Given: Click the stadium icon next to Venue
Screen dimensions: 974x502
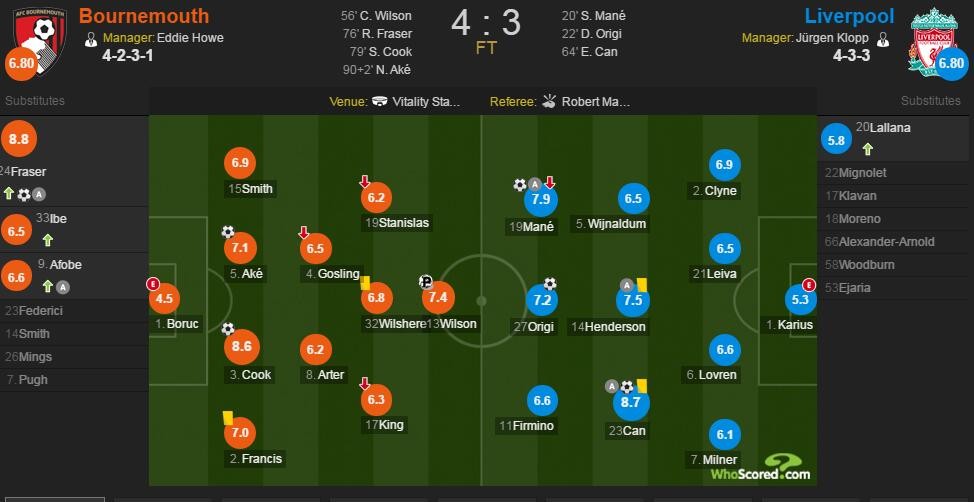Looking at the screenshot, I should tap(380, 102).
